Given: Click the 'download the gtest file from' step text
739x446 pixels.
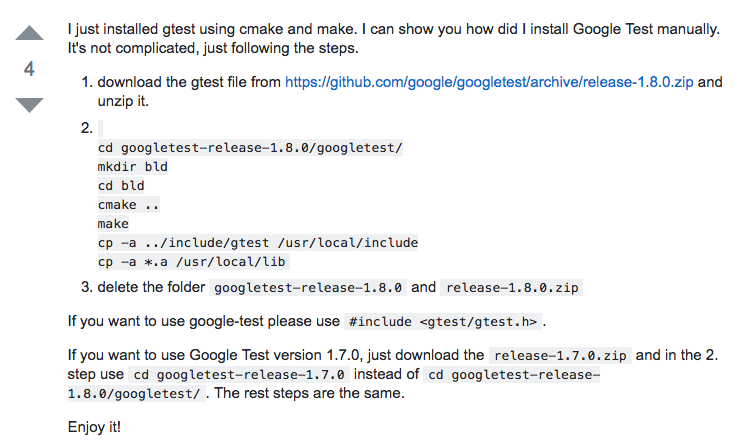Looking at the screenshot, I should click(x=189, y=82).
